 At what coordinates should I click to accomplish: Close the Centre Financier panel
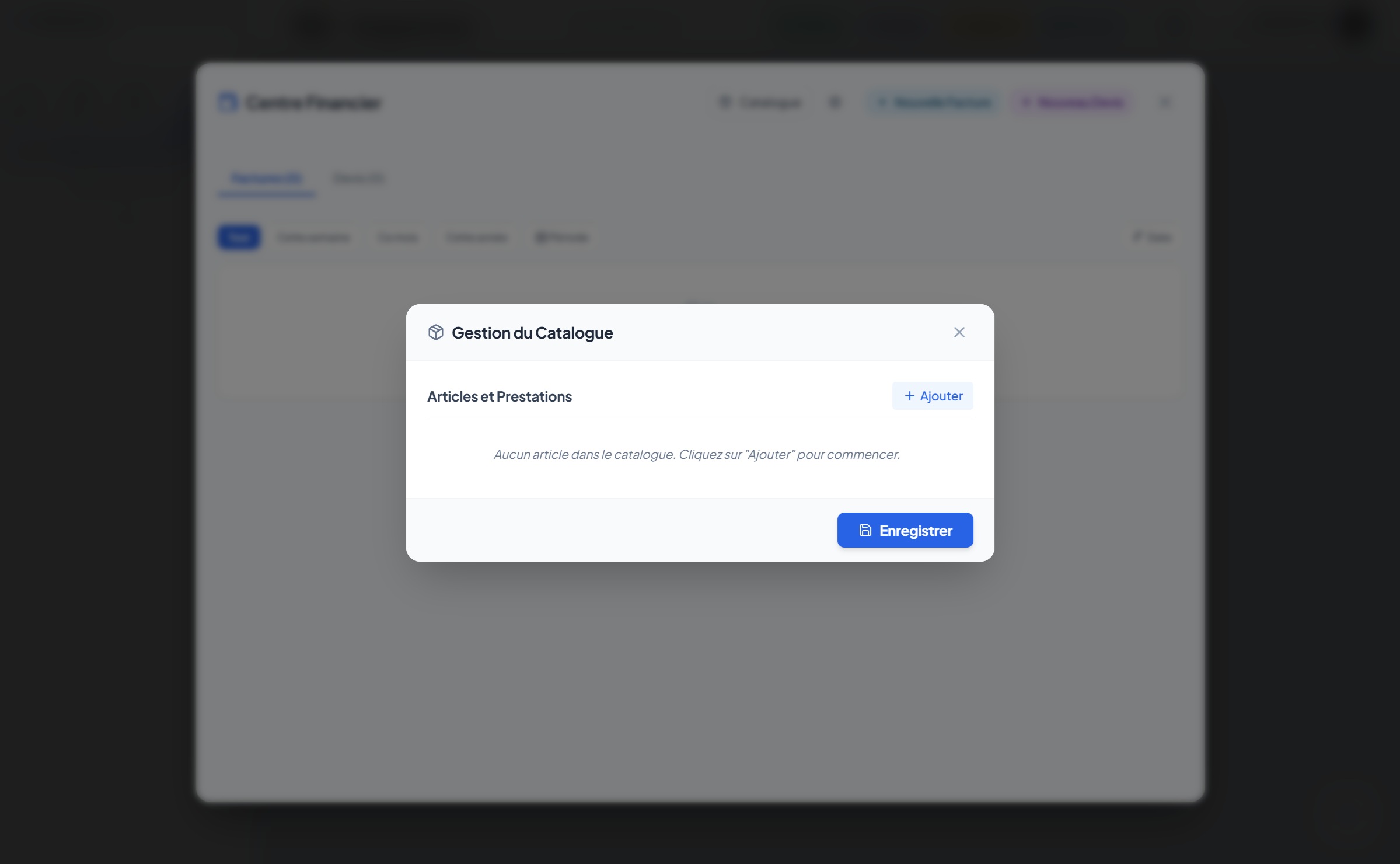pyautogui.click(x=1165, y=103)
